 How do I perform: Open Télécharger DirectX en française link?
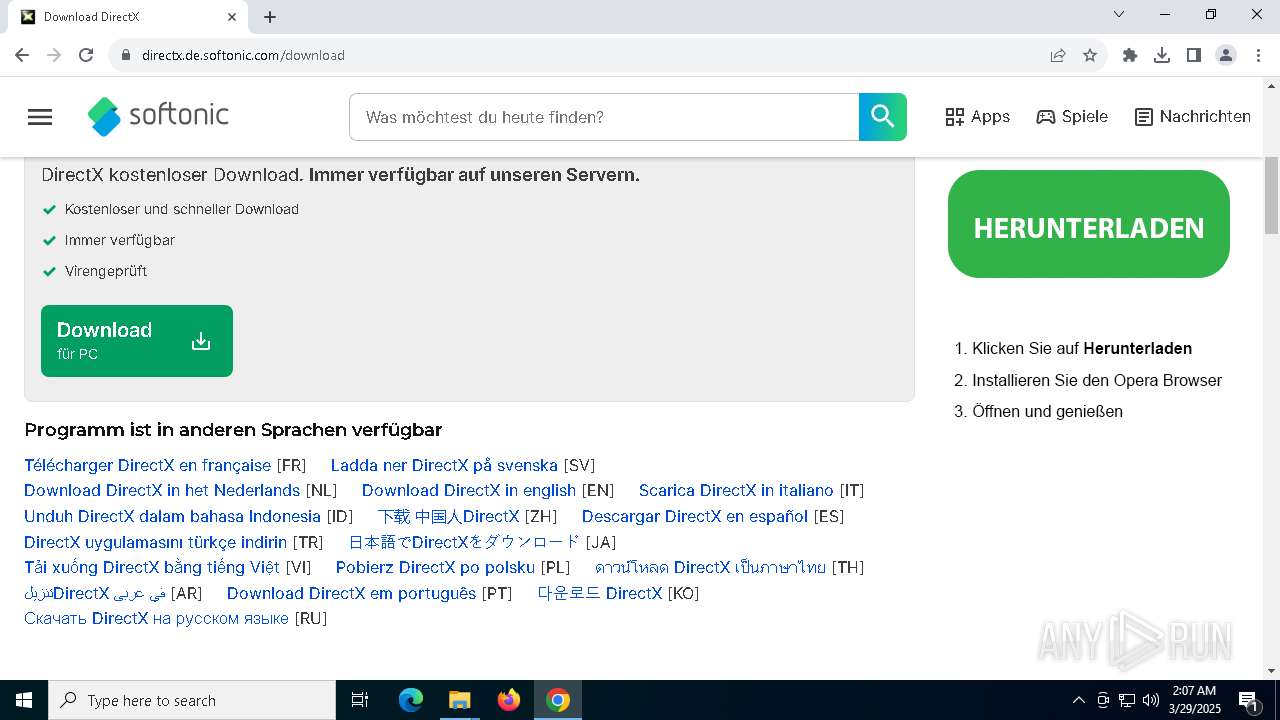[x=147, y=465]
